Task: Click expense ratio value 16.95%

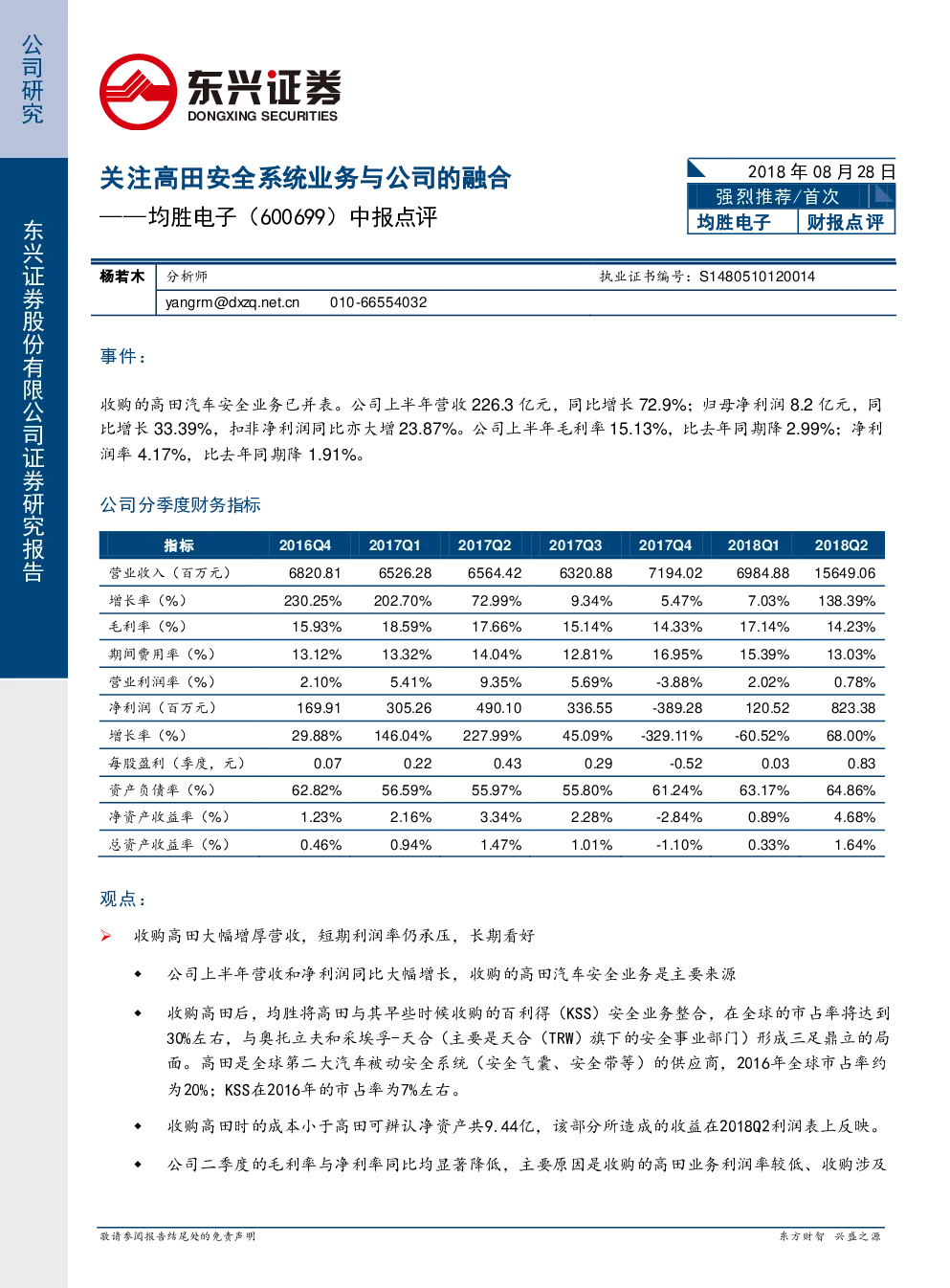Action: click(677, 655)
